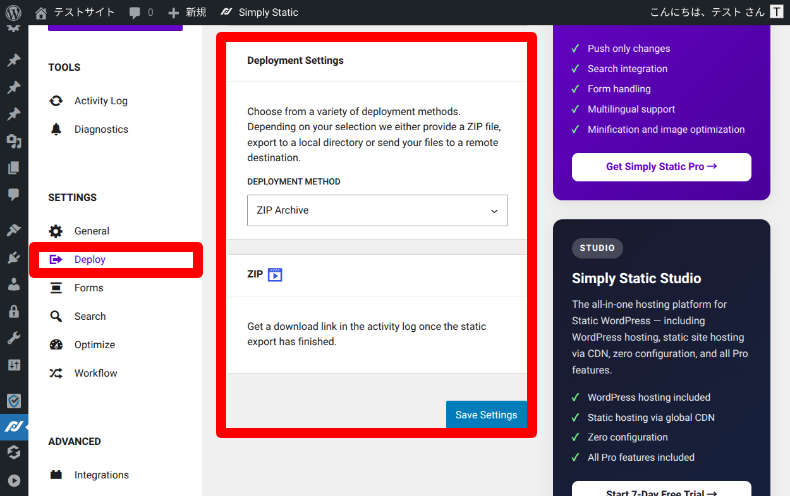Click the Integrations block icon

pos(56,475)
